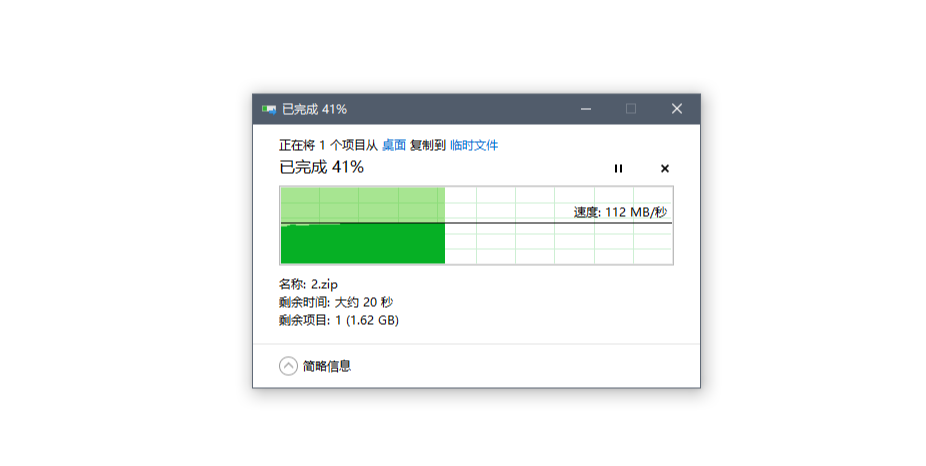
Task: Click the 已完成 41% title bar text
Action: point(314,109)
